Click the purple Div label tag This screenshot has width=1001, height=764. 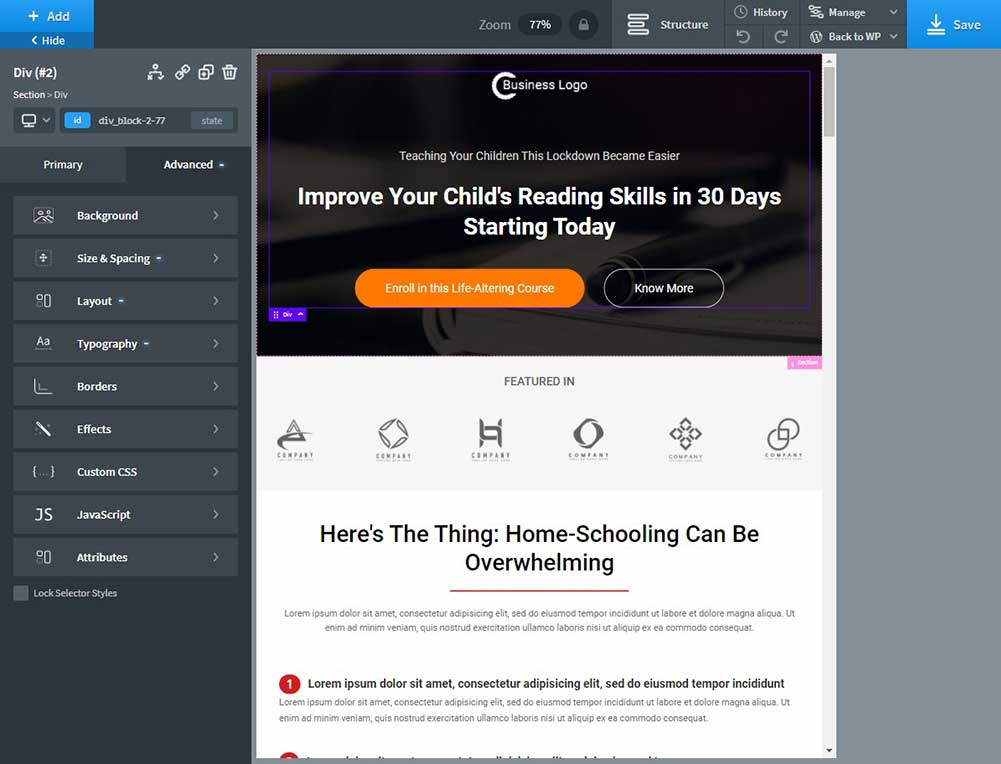(287, 315)
